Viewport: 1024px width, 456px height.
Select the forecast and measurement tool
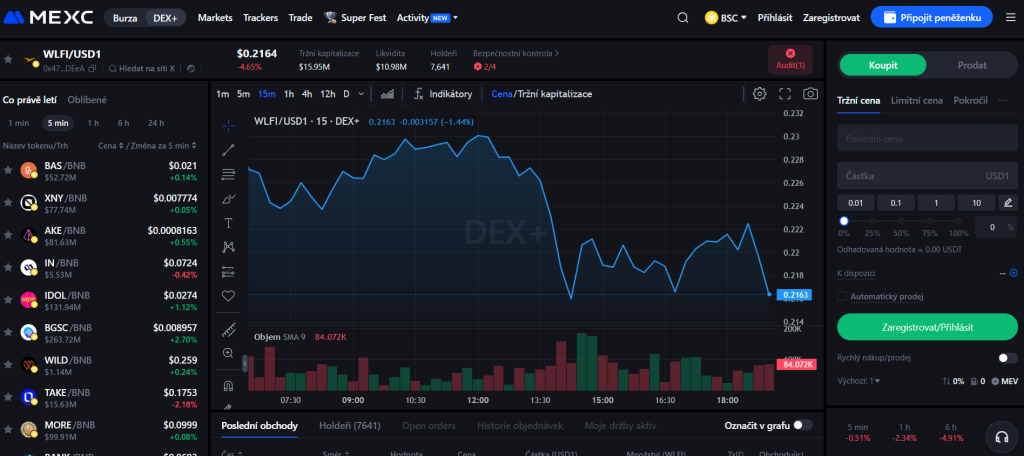pyautogui.click(x=228, y=271)
